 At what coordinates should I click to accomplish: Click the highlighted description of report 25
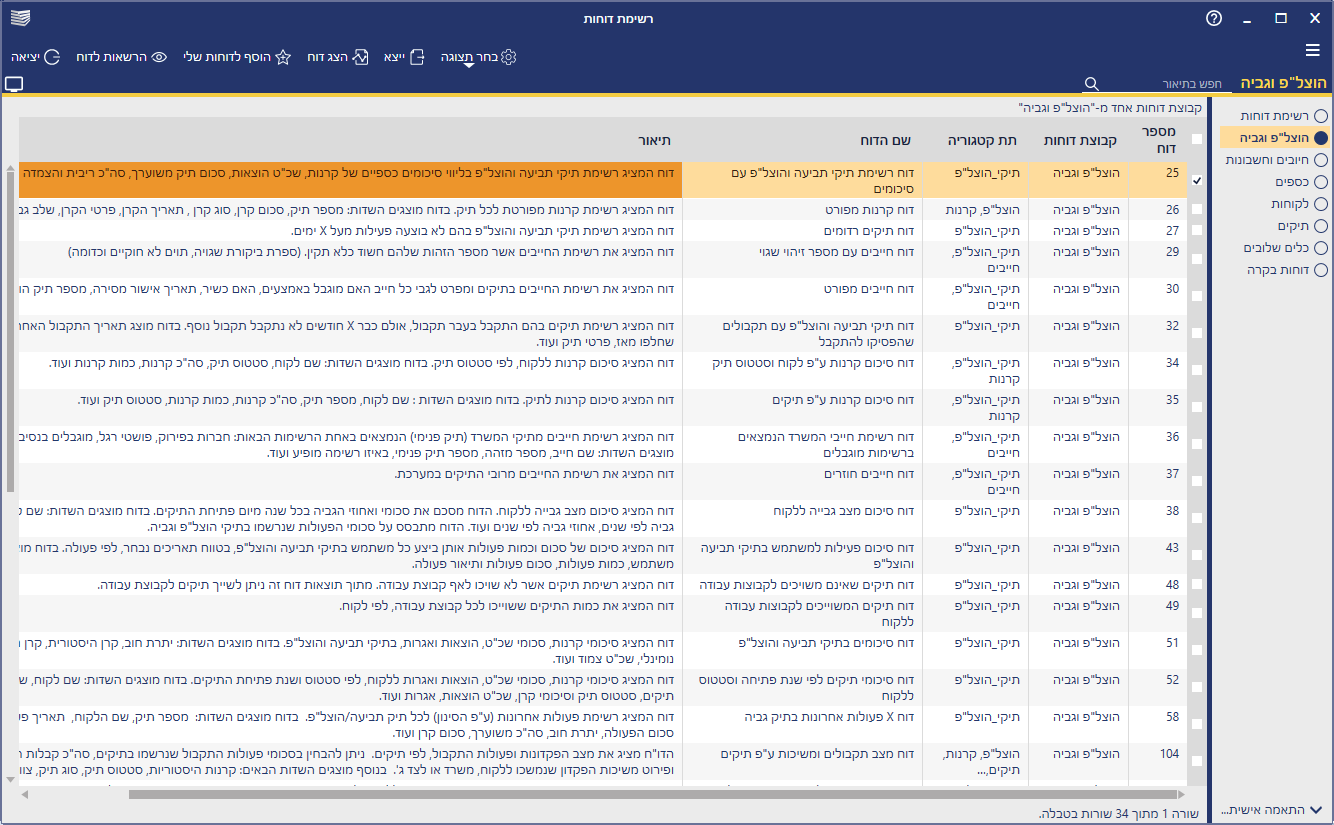[350, 181]
